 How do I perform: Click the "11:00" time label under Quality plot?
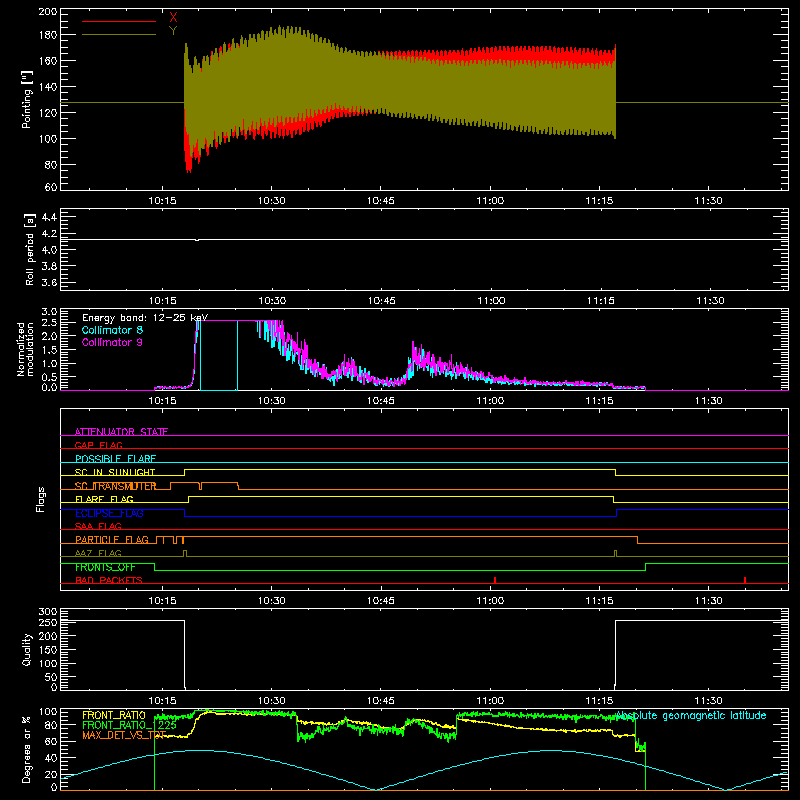click(490, 701)
